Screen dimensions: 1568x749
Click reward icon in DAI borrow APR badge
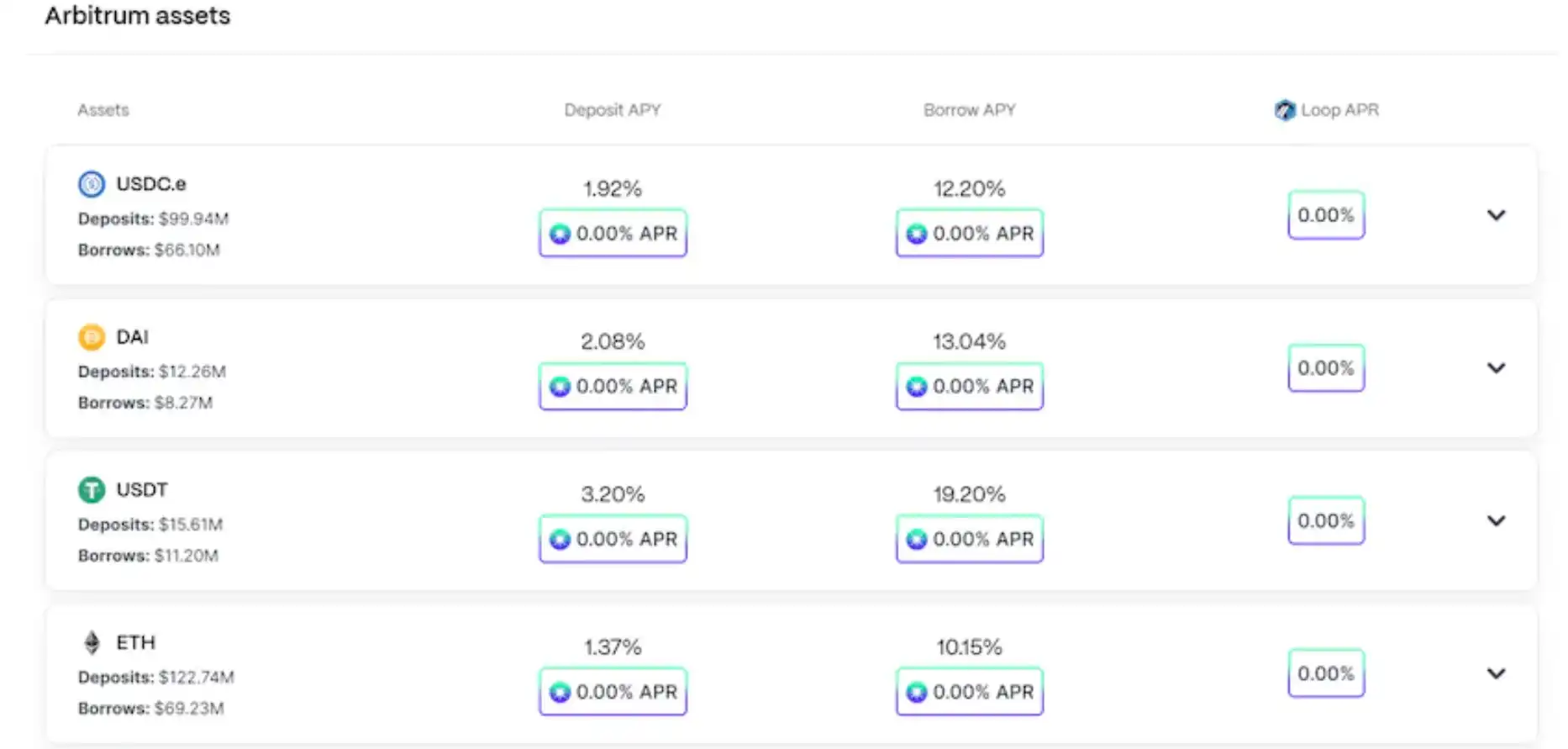917,387
